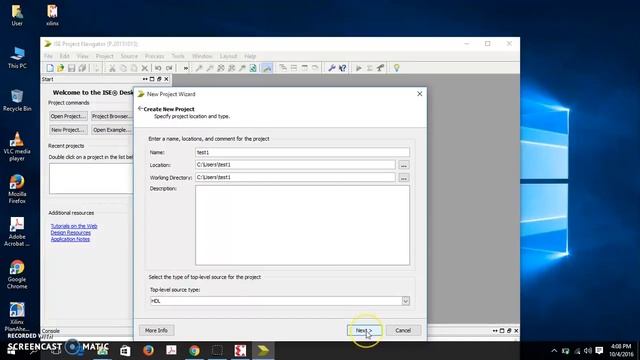The width and height of the screenshot is (640, 360).
Task: Click the Project Browser button
Action: click(x=111, y=116)
